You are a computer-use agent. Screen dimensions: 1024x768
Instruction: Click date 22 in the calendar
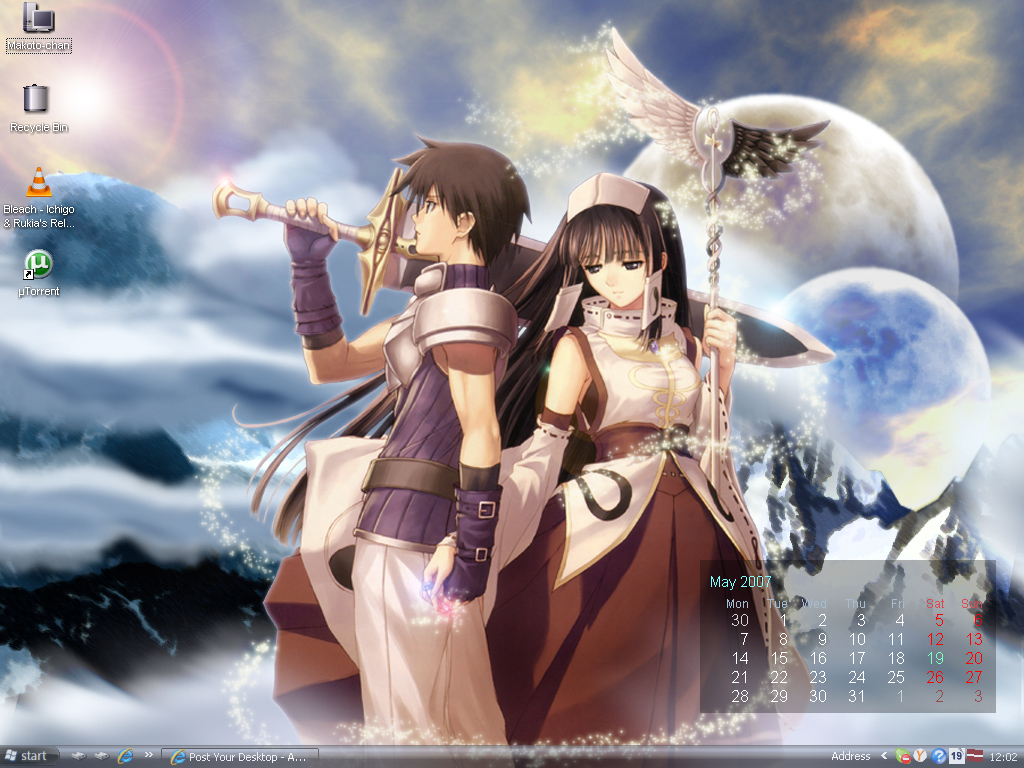[779, 677]
